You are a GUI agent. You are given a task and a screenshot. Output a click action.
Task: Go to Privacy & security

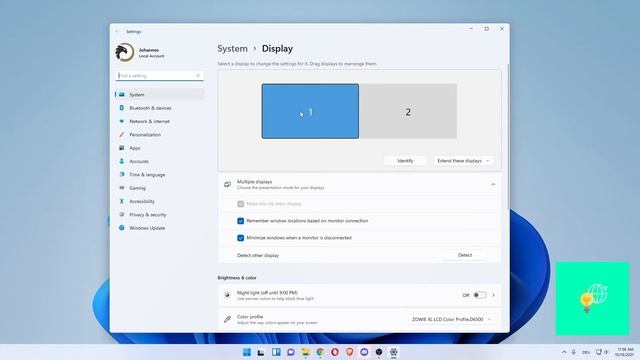[x=159, y=215]
